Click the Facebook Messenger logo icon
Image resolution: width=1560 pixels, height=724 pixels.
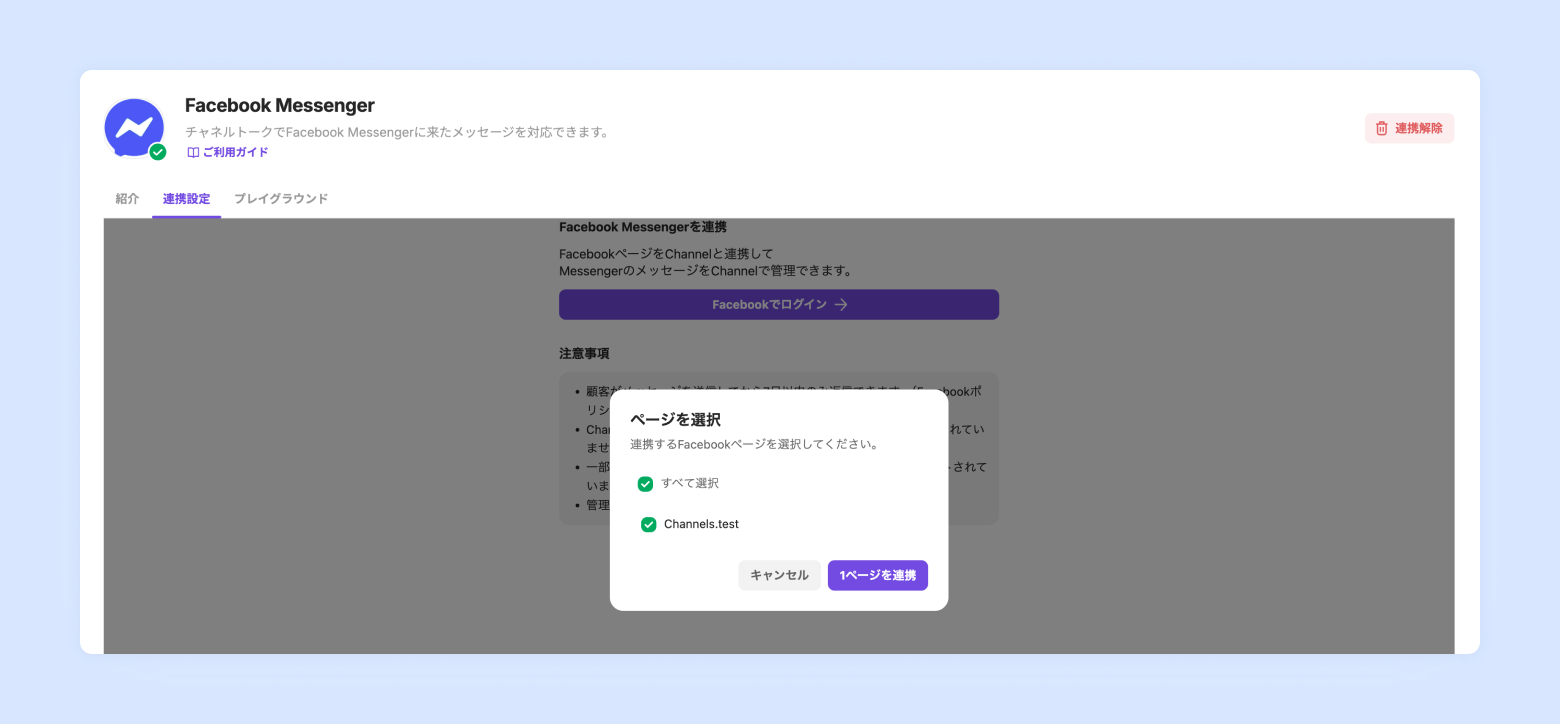pos(134,128)
